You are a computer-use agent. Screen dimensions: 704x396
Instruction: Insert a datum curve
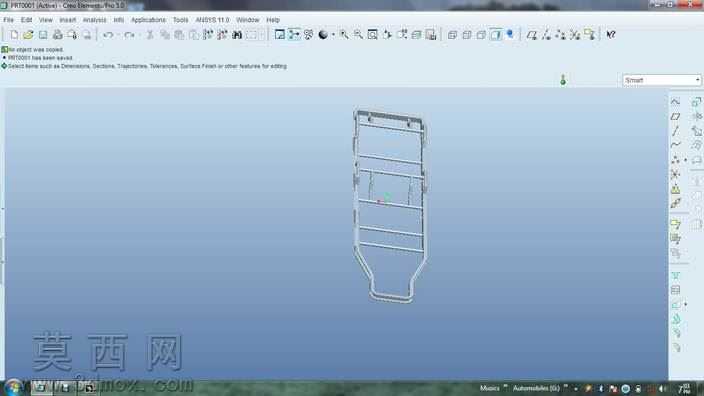[675, 145]
